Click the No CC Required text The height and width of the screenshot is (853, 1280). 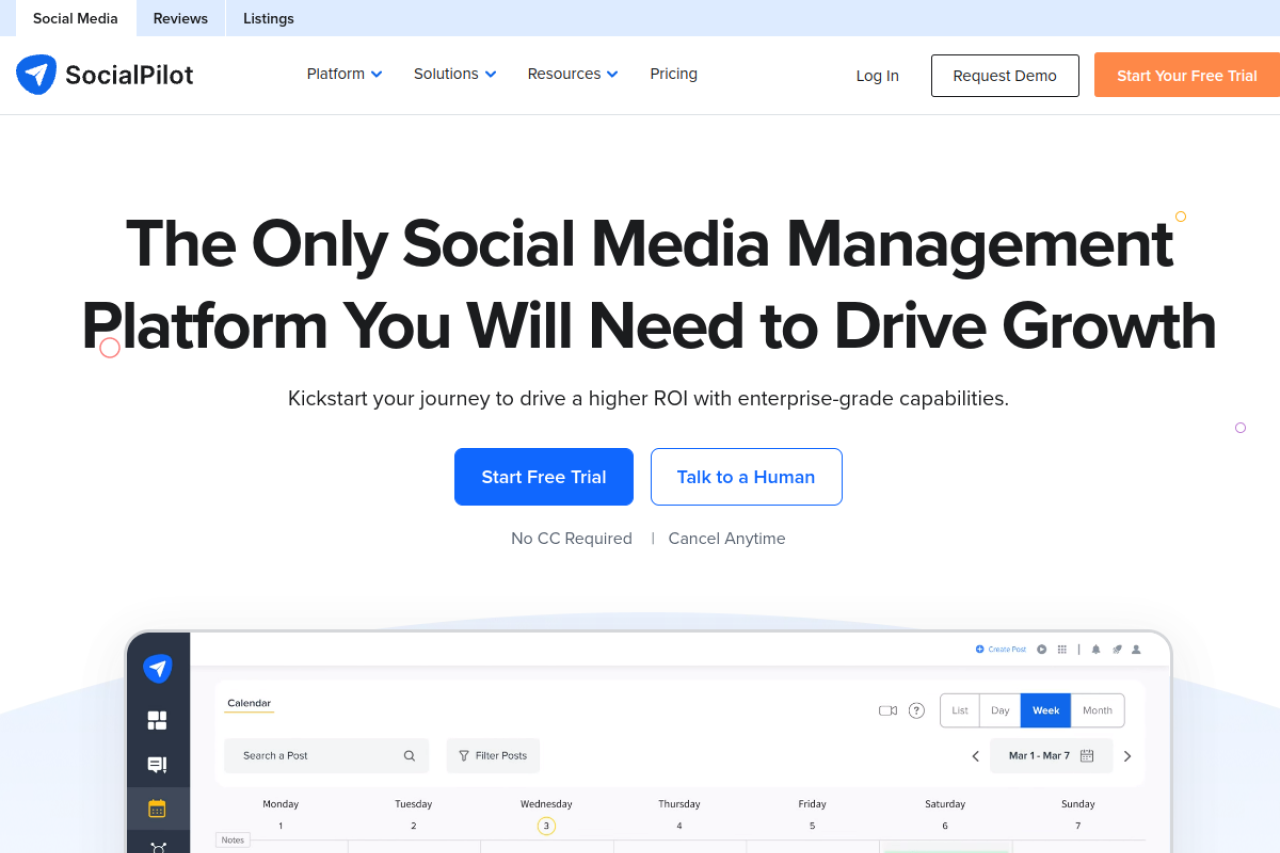(x=571, y=539)
